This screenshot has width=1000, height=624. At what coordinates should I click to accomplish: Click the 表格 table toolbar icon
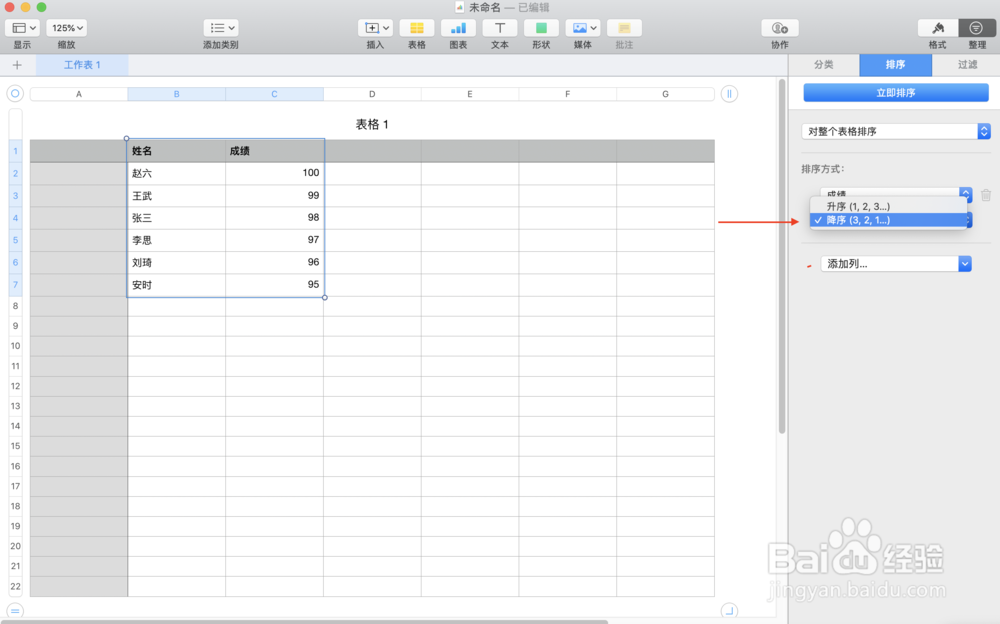click(x=416, y=28)
